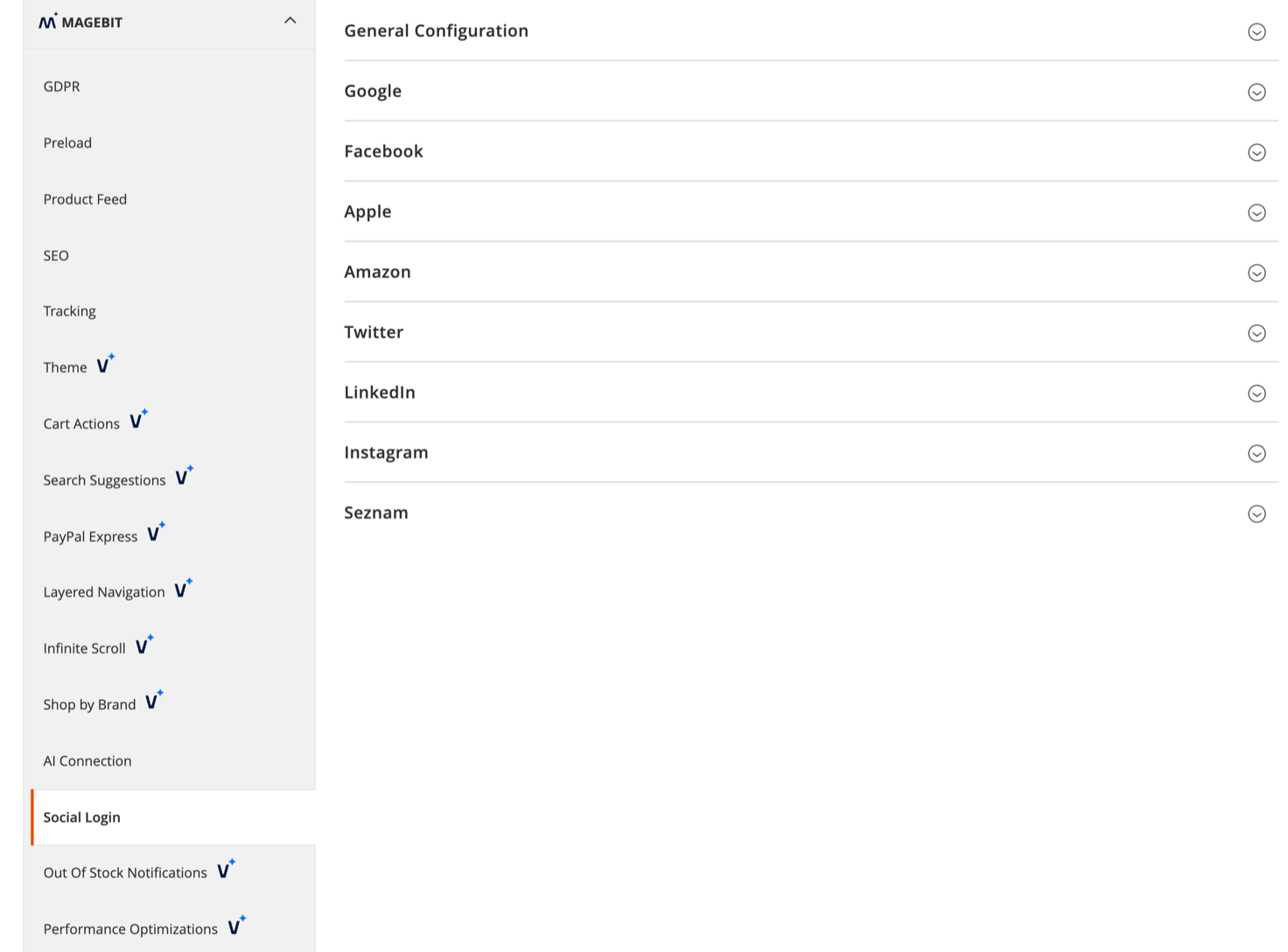Viewport: 1288px width, 952px height.
Task: Expand the Twitter section heading
Action: click(x=374, y=332)
